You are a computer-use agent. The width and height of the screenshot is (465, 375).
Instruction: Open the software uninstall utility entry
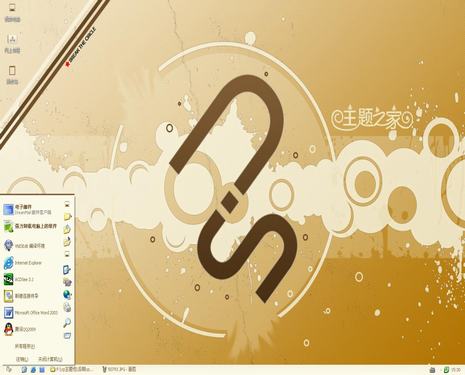pyautogui.click(x=30, y=226)
